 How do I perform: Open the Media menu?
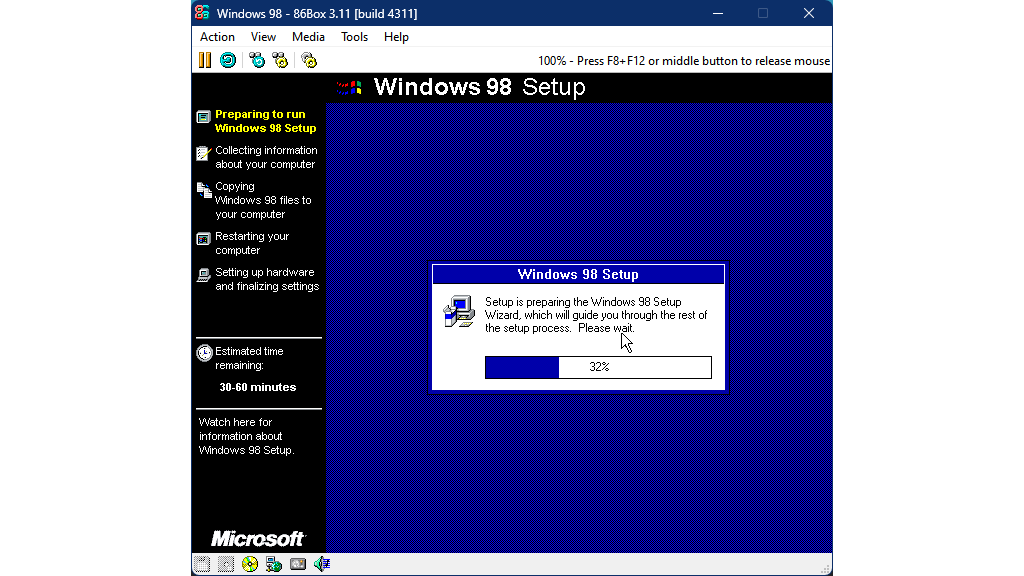coord(308,37)
